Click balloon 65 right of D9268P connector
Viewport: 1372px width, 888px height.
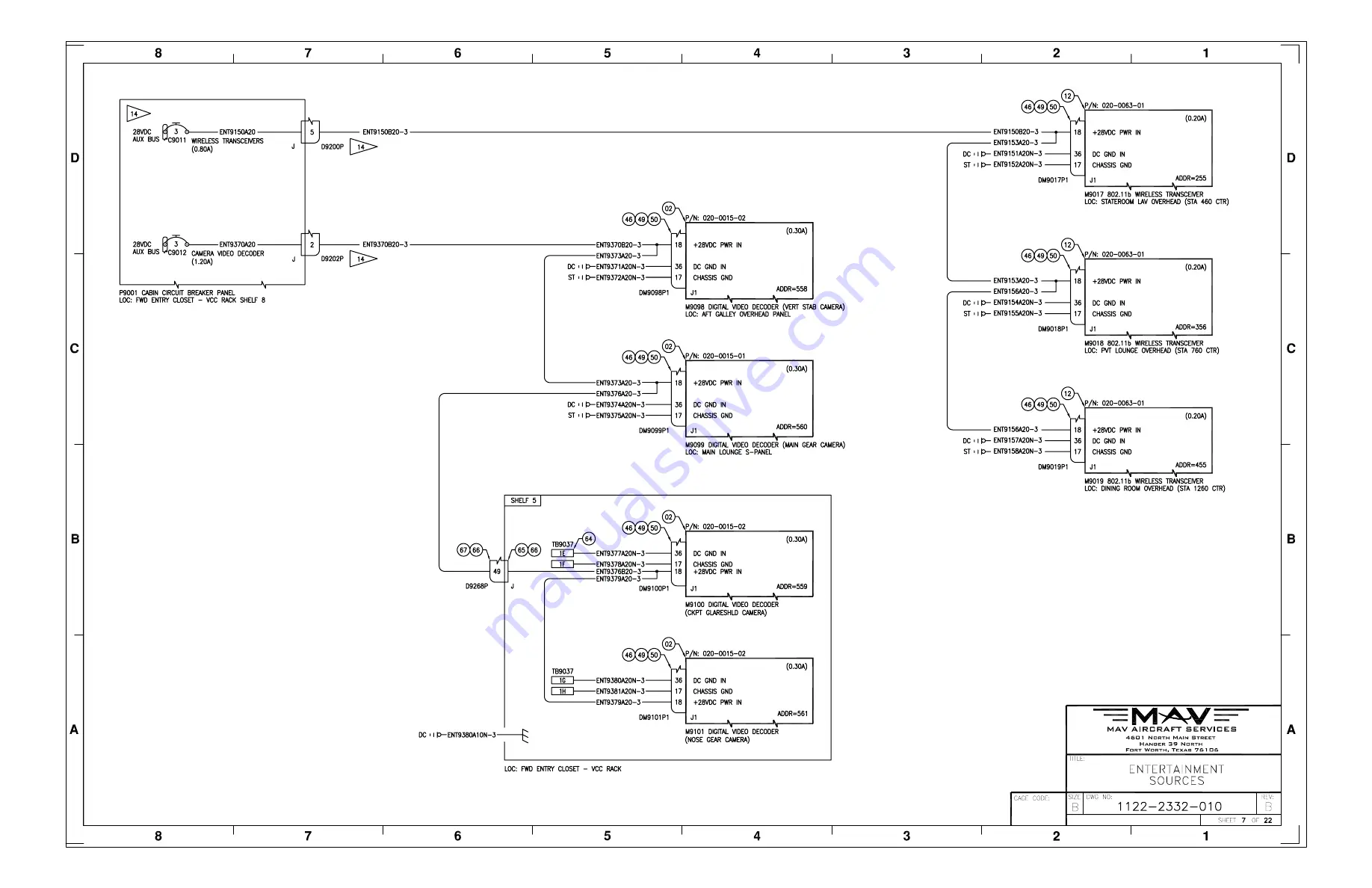click(522, 550)
